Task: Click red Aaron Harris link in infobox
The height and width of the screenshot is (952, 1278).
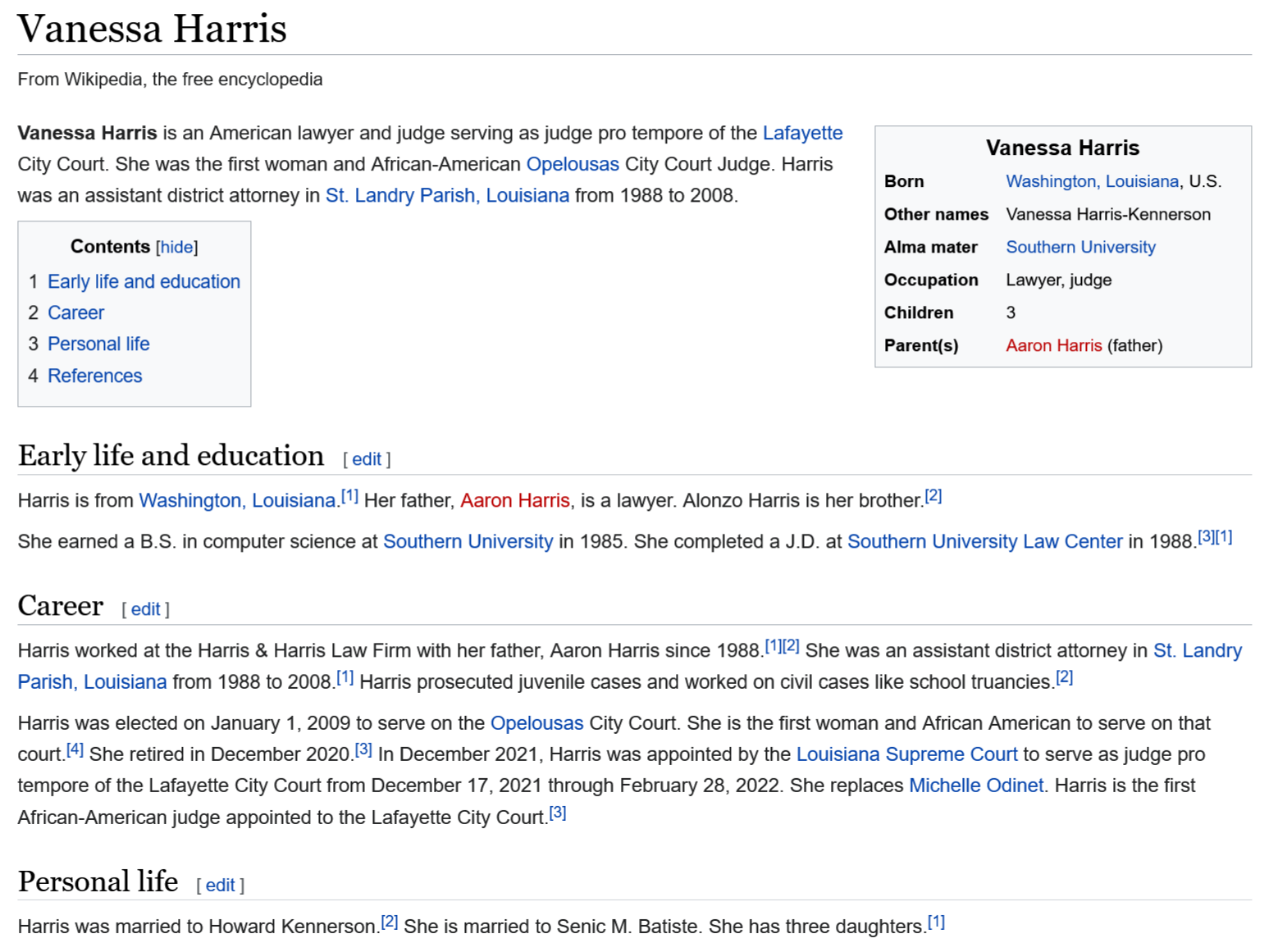Action: 1053,345
